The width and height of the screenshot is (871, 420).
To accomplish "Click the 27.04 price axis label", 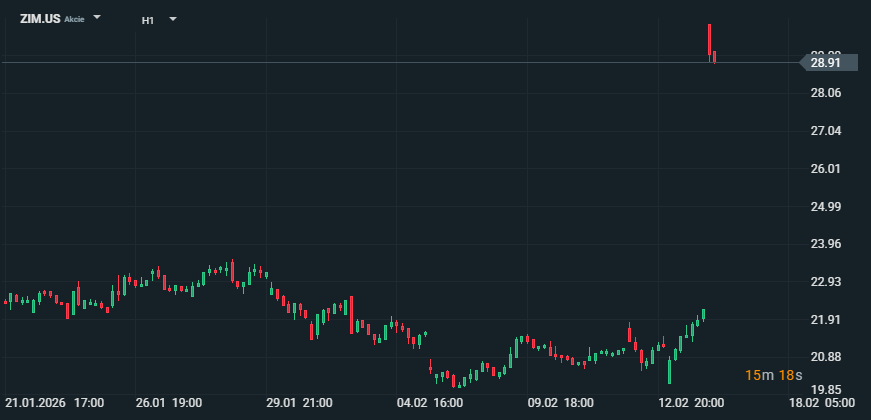I will click(825, 131).
